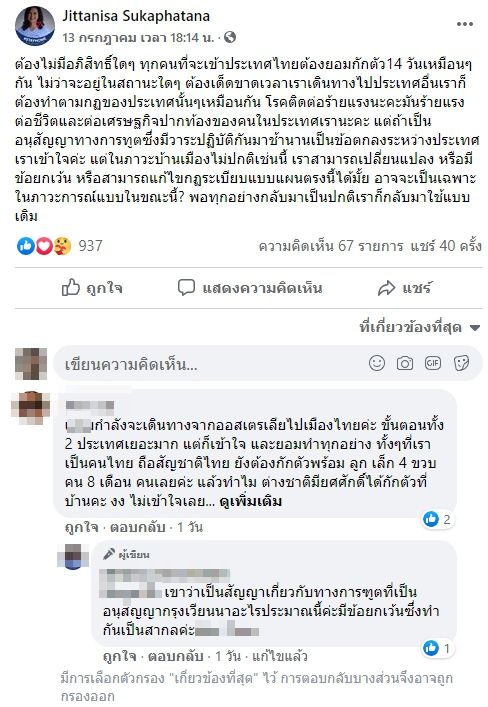This screenshot has height=707, width=488.
Task: Open the post options three-dots menu
Action: point(465,24)
